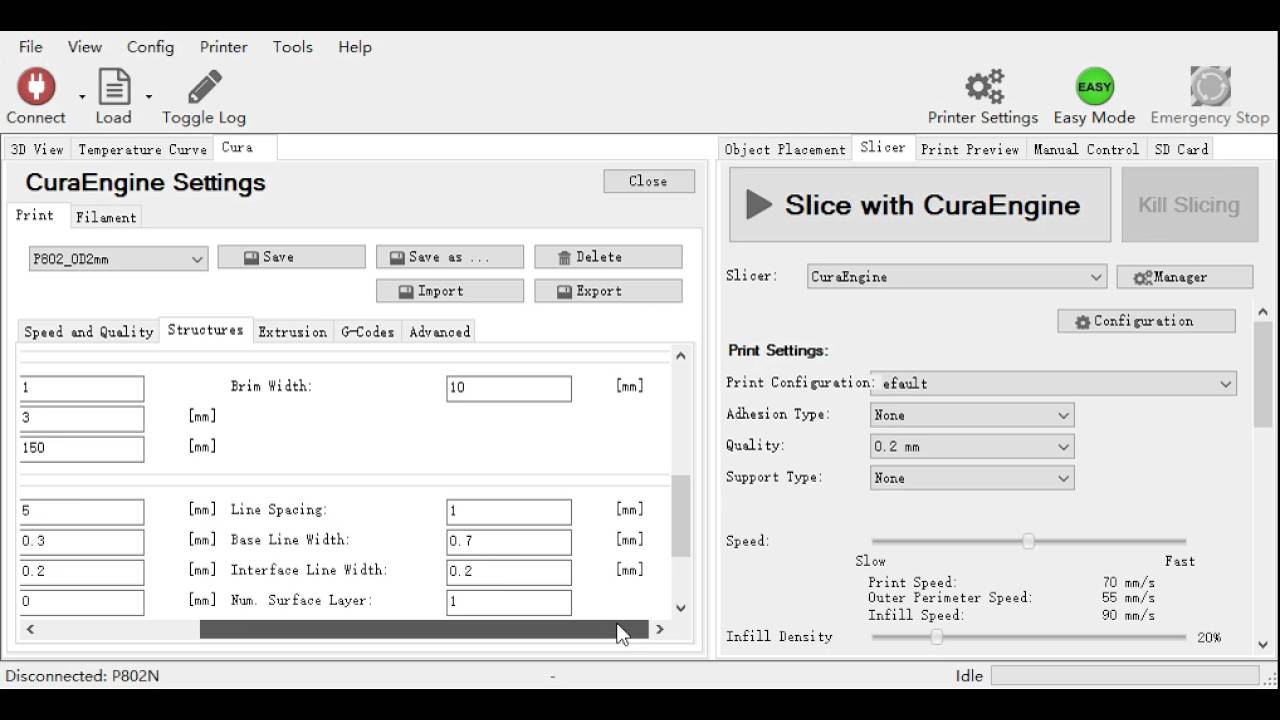The height and width of the screenshot is (720, 1280).
Task: Click the Line Spacing input field
Action: pos(509,511)
